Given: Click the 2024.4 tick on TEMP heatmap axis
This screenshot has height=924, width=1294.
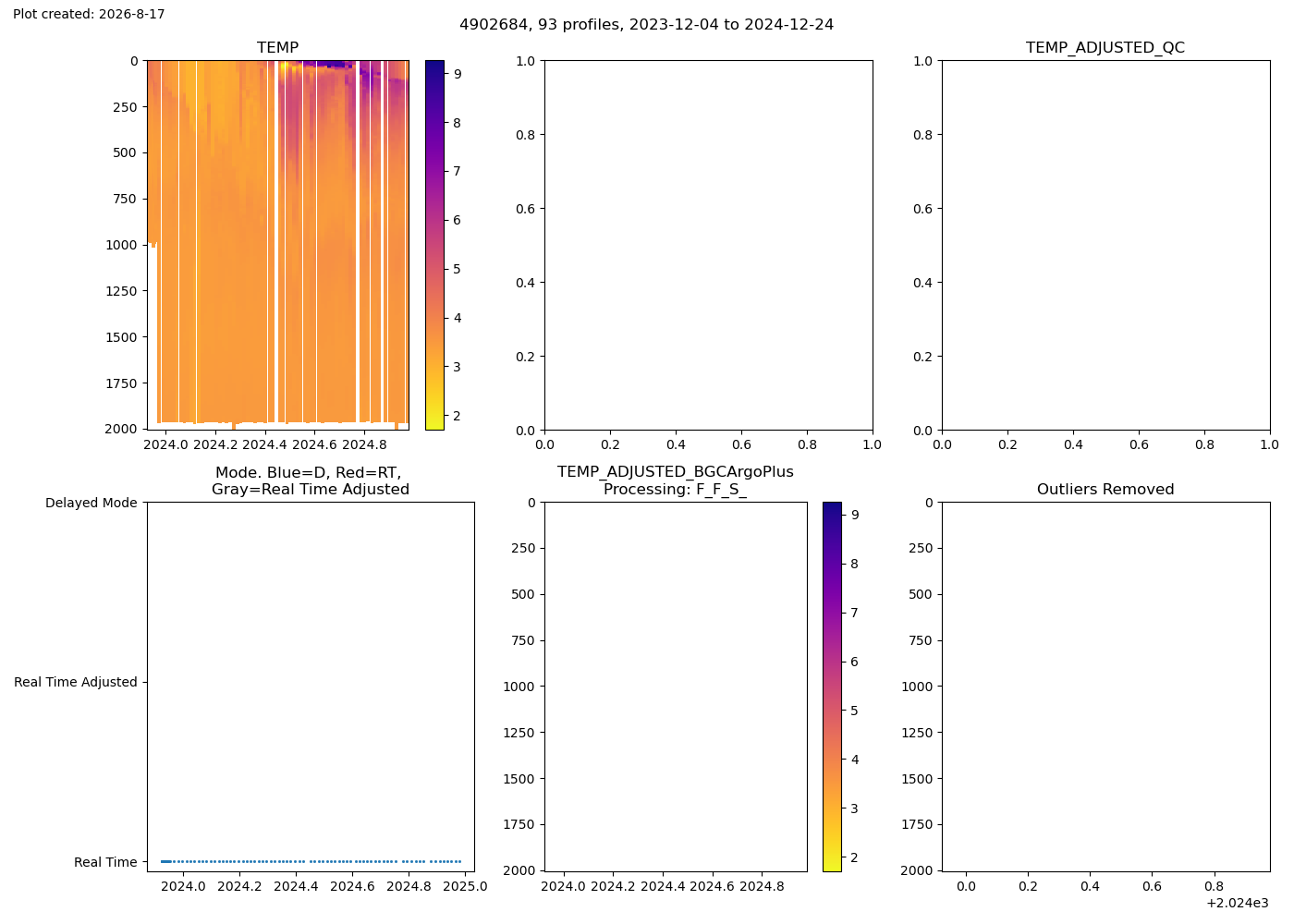Looking at the screenshot, I should point(264,444).
